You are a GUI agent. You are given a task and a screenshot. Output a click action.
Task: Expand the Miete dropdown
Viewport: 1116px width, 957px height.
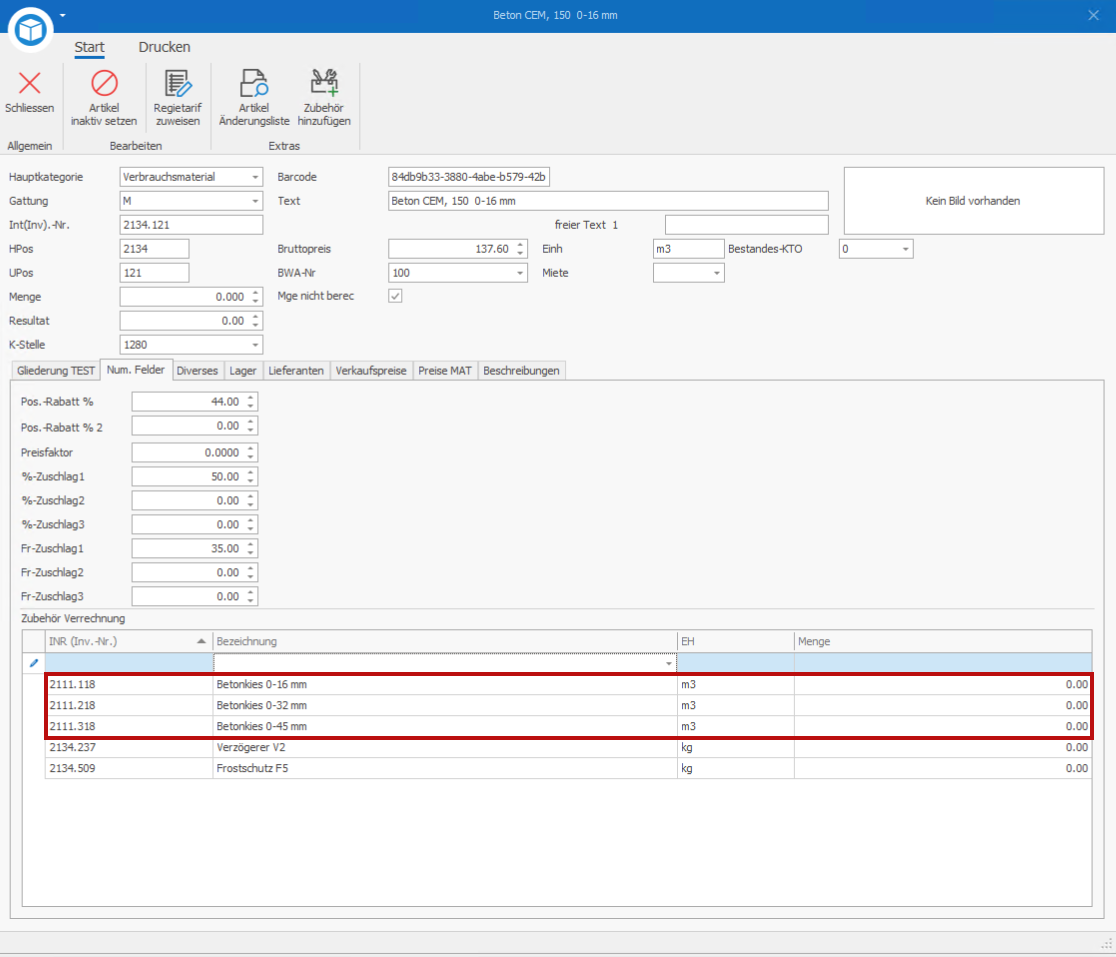click(x=717, y=273)
